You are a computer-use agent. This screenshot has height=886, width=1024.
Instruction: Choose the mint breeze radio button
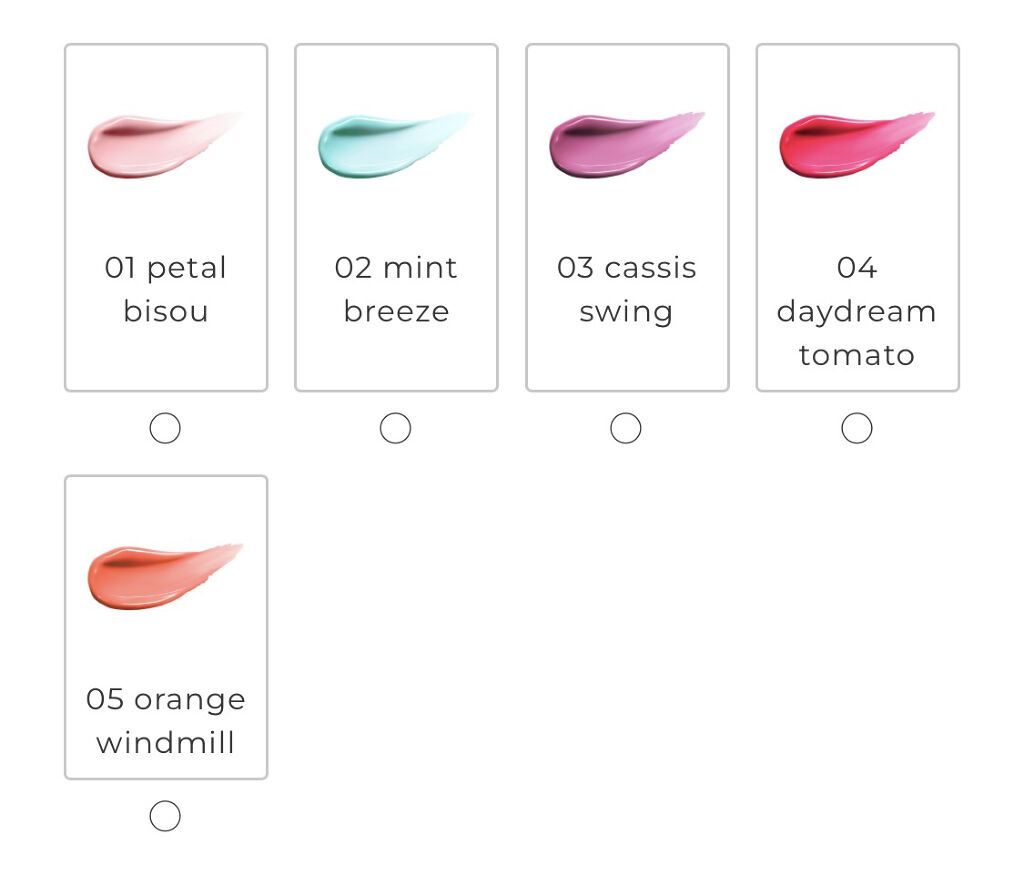pos(396,428)
